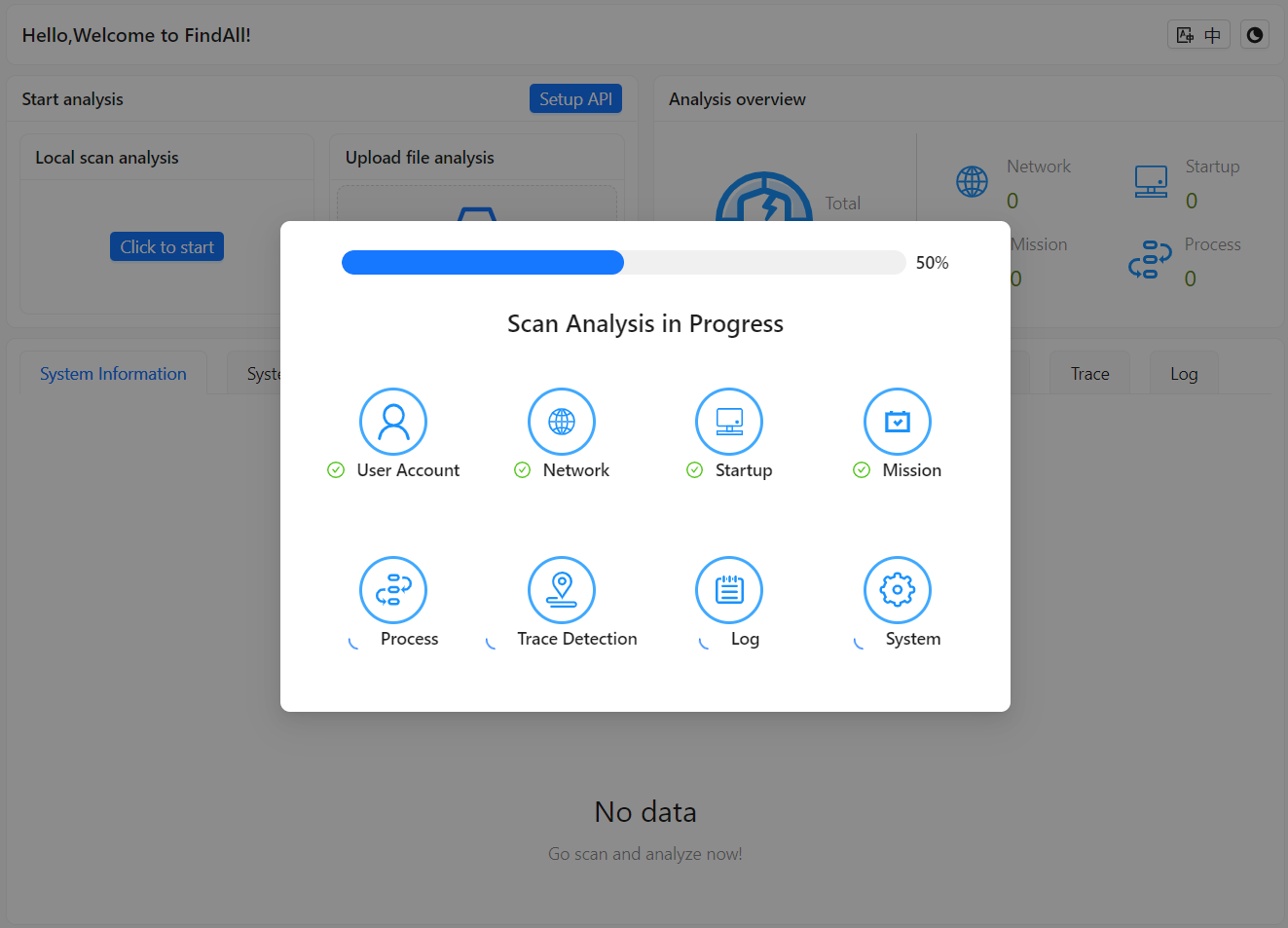Open the Log tab

[1184, 374]
